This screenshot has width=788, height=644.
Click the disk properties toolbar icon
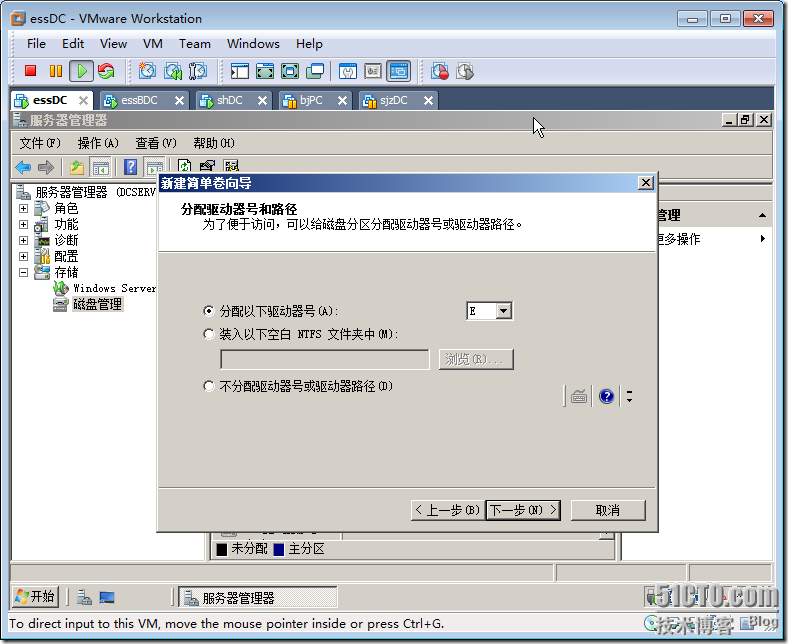pyautogui.click(x=207, y=166)
